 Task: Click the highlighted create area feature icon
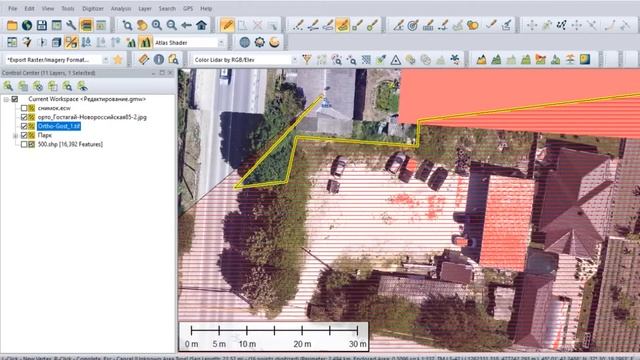[x=343, y=25]
